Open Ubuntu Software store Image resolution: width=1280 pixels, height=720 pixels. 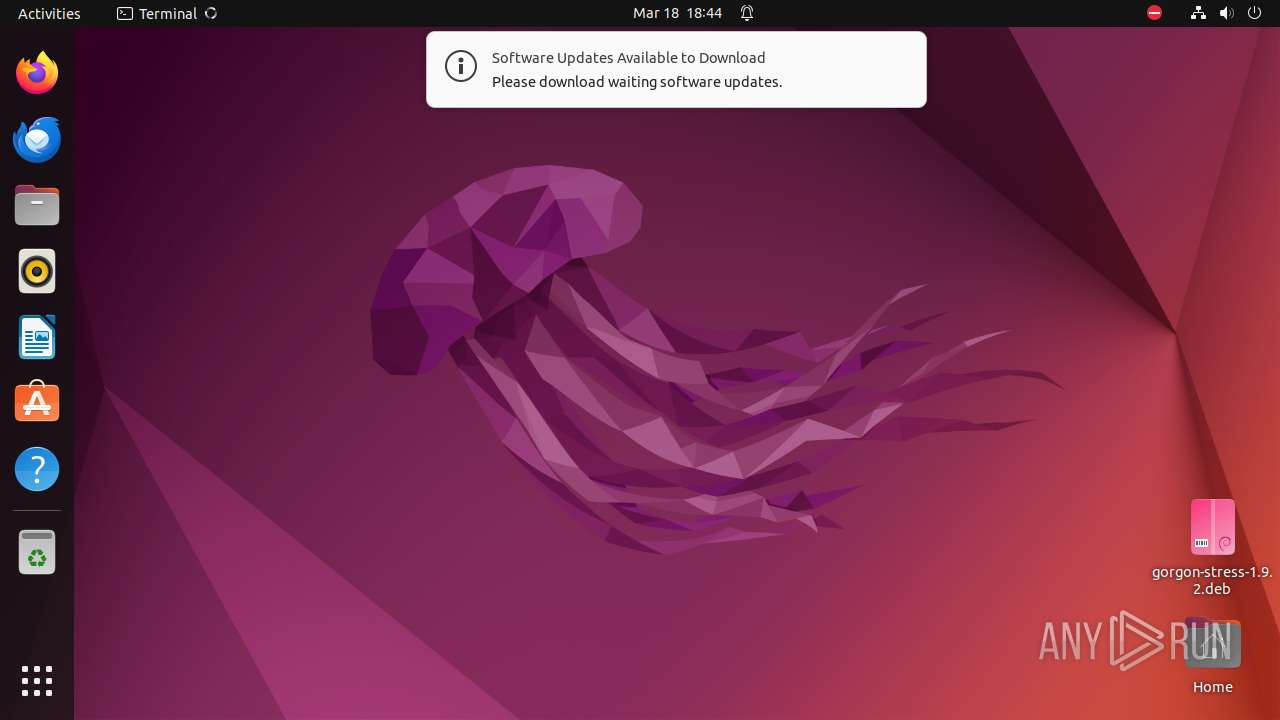click(x=37, y=403)
